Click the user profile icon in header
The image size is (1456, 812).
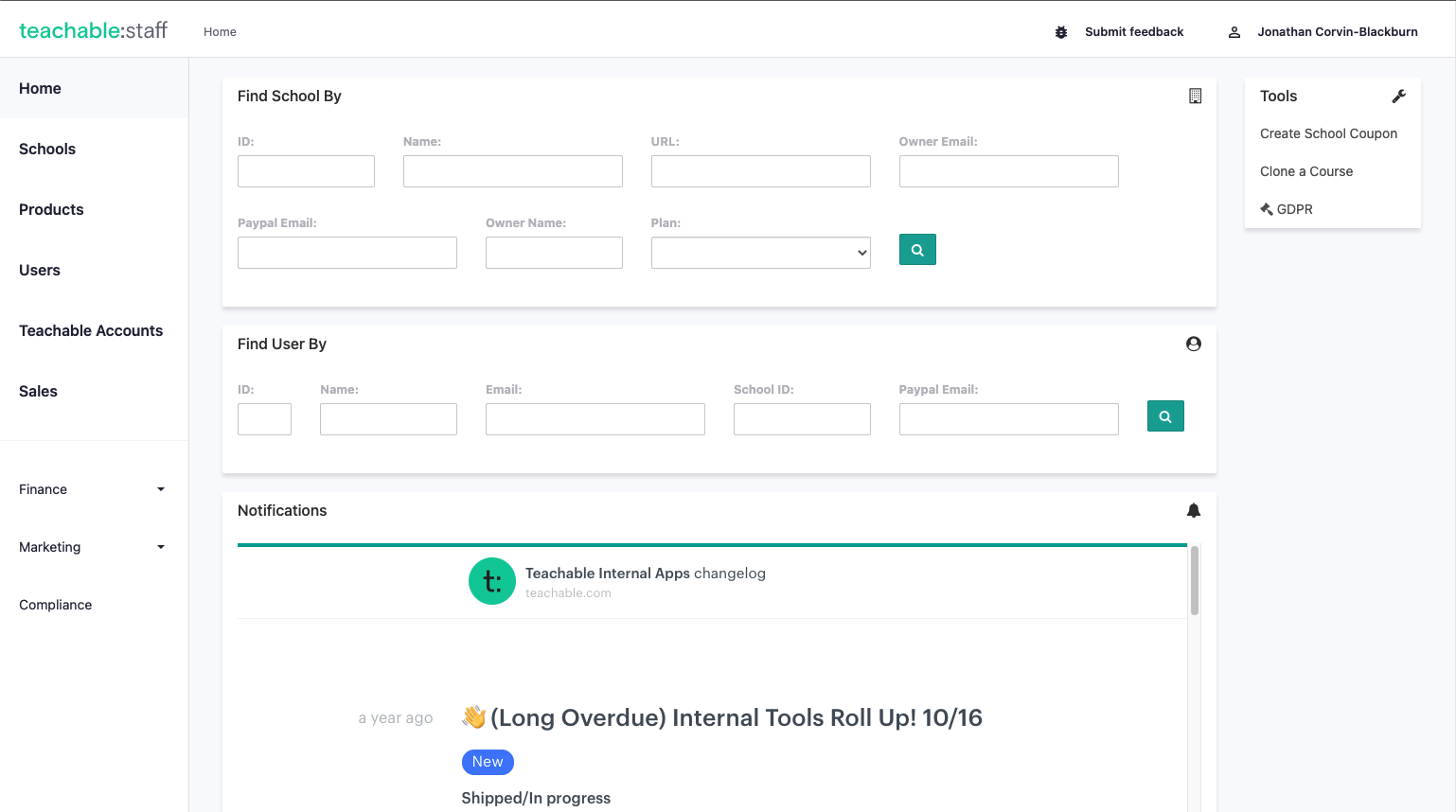1234,32
